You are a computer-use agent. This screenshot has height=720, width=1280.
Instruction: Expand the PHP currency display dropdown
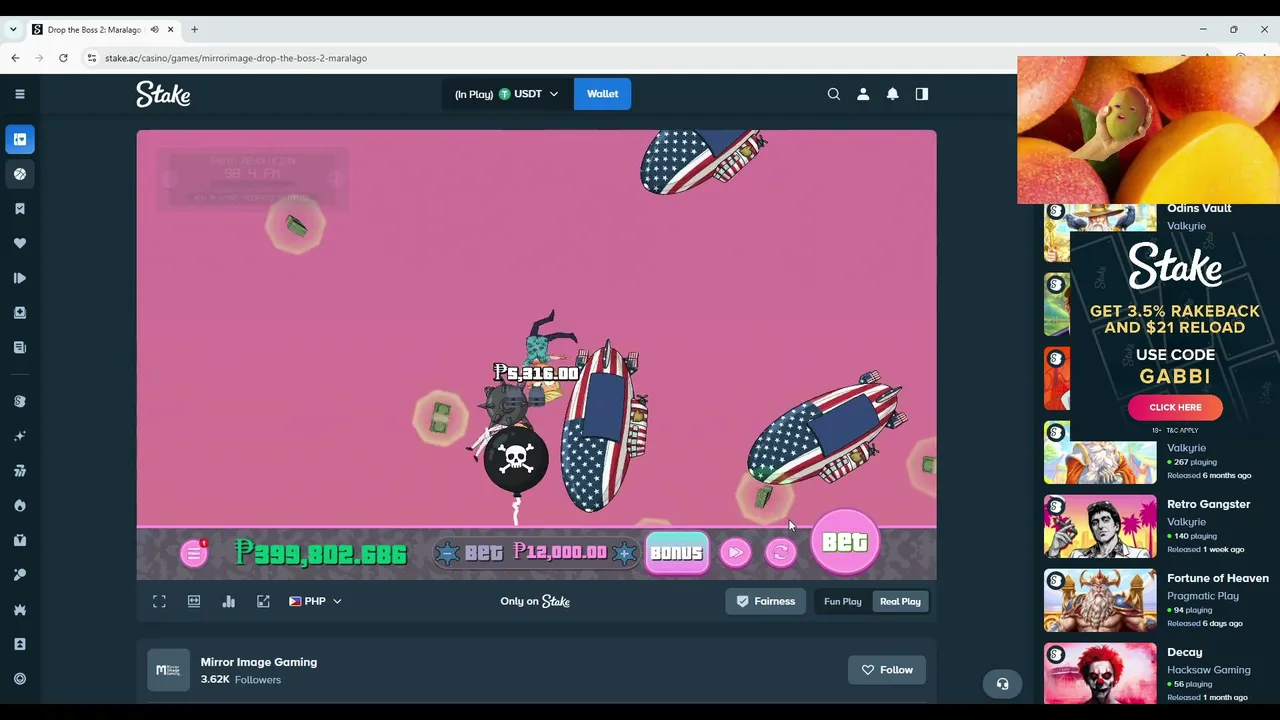[x=315, y=601]
